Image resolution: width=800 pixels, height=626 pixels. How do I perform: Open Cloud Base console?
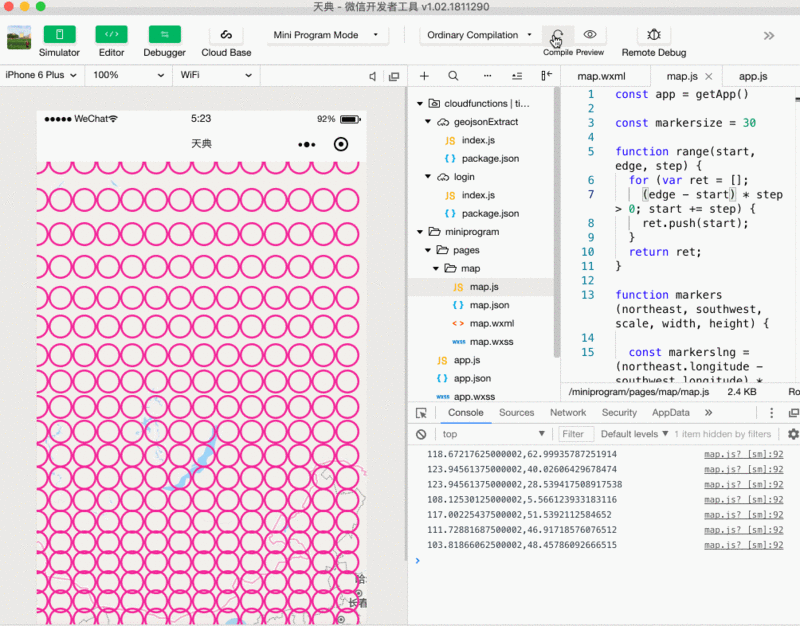226,35
